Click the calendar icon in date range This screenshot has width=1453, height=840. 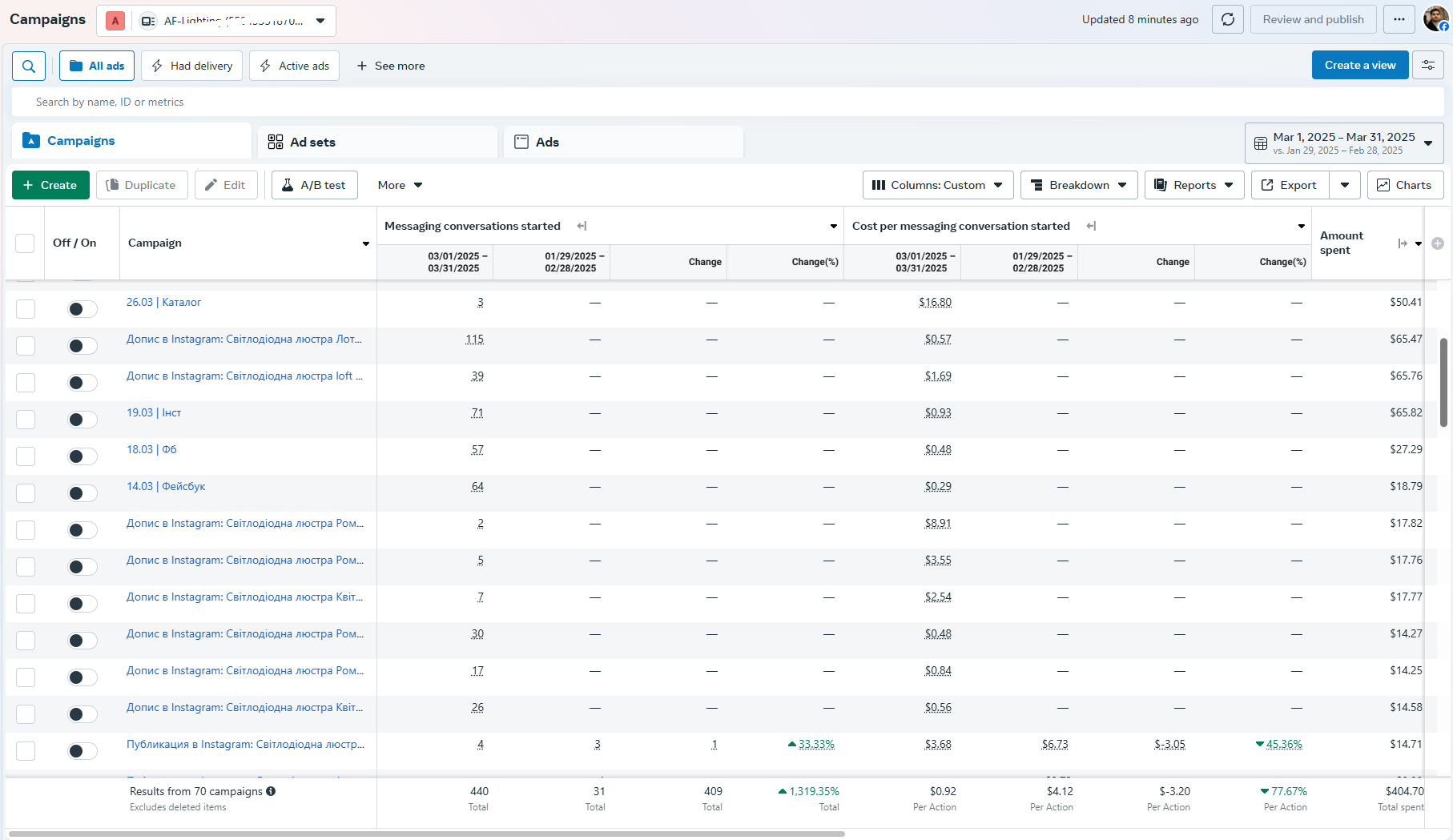click(1260, 143)
